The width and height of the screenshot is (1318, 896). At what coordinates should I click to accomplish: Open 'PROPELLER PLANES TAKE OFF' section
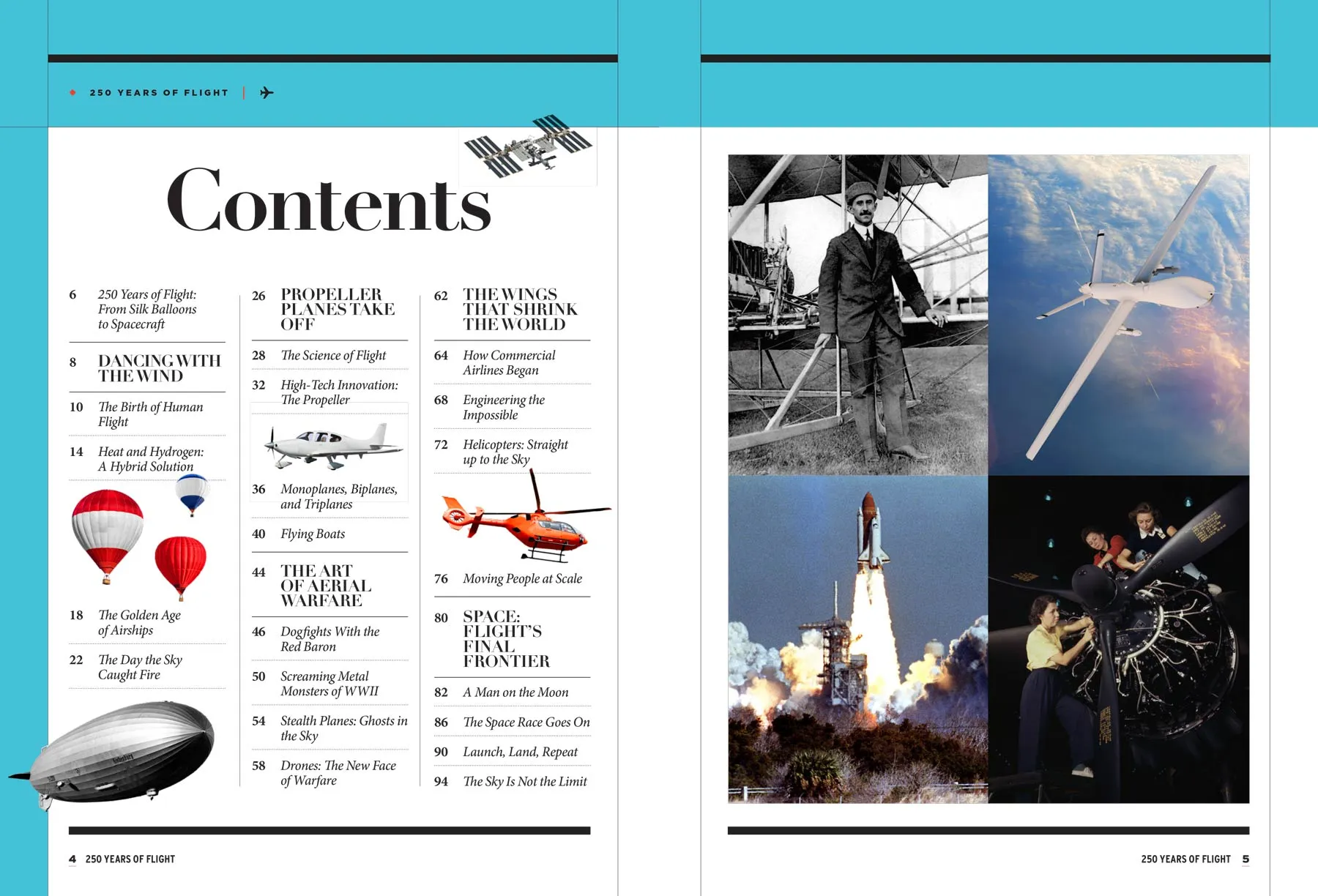pos(338,309)
